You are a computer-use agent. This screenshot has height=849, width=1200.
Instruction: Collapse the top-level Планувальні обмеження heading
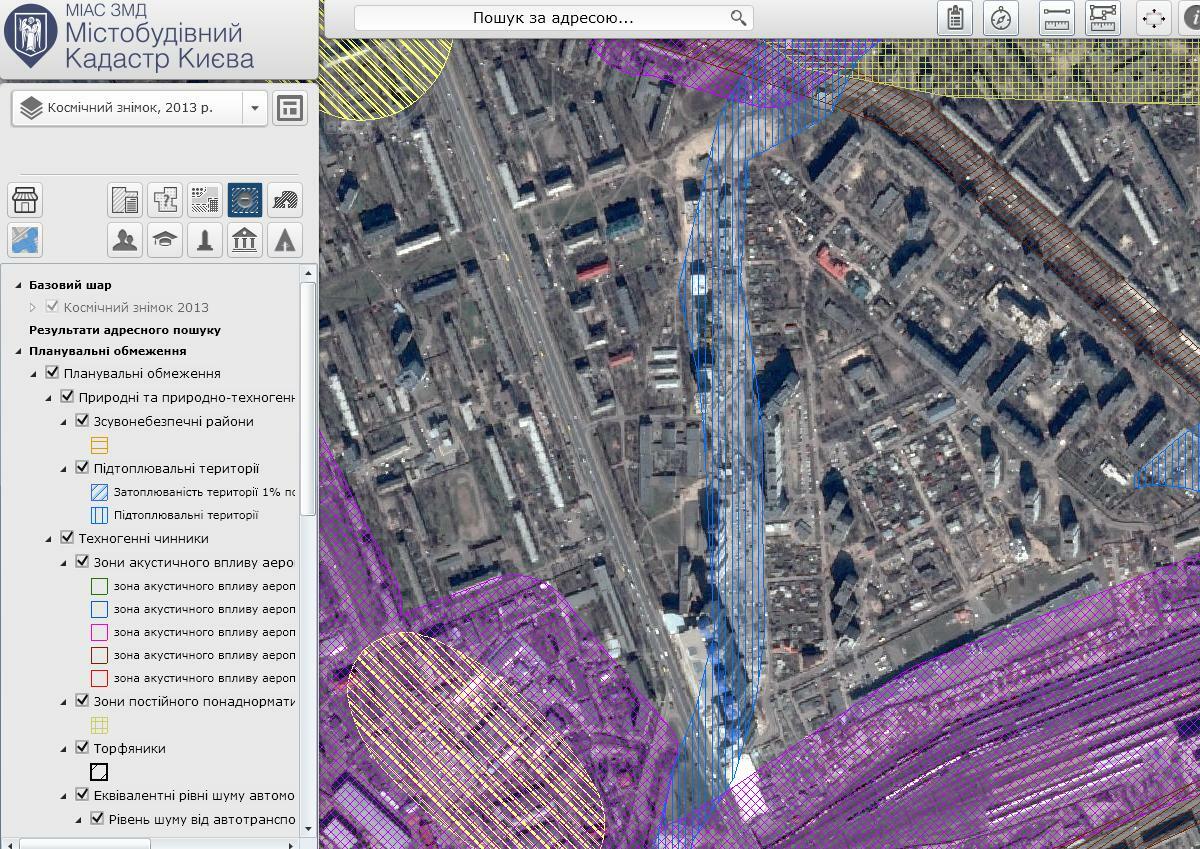coord(18,351)
